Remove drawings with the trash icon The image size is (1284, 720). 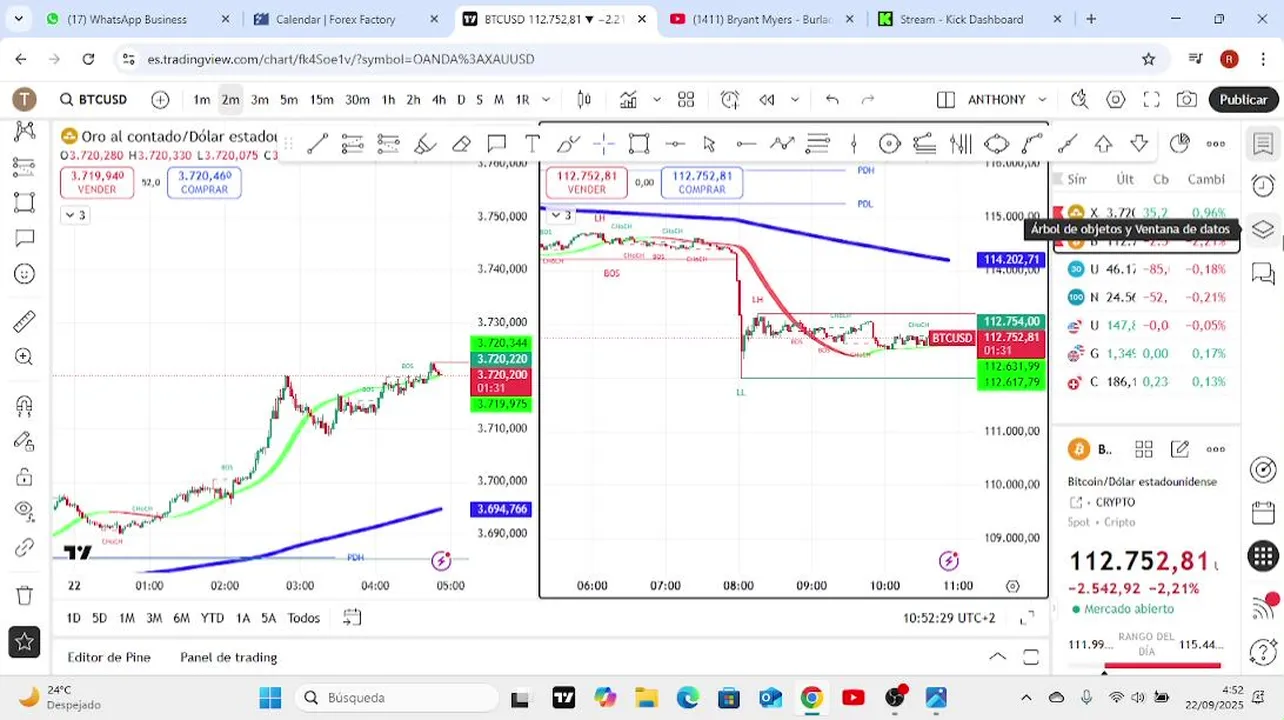point(25,596)
